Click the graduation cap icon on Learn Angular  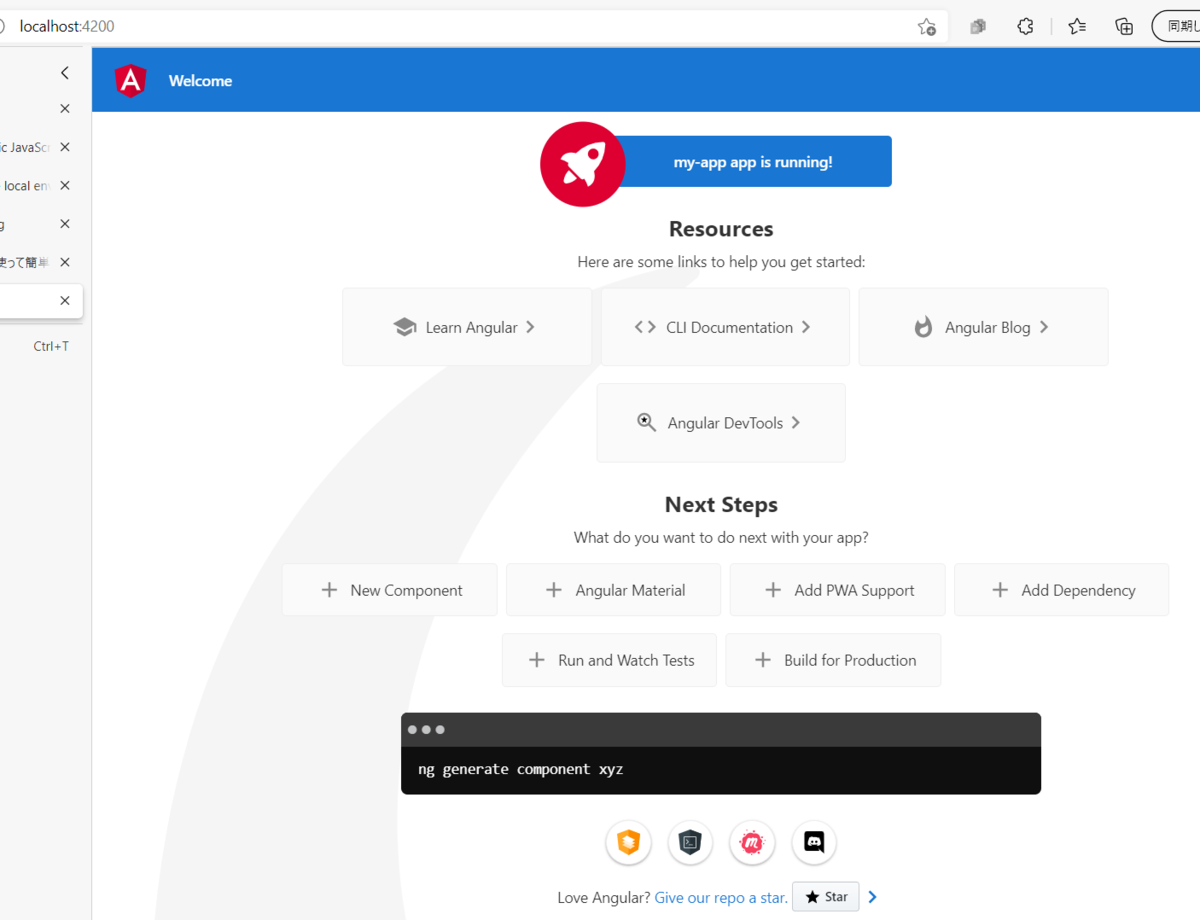tap(405, 327)
